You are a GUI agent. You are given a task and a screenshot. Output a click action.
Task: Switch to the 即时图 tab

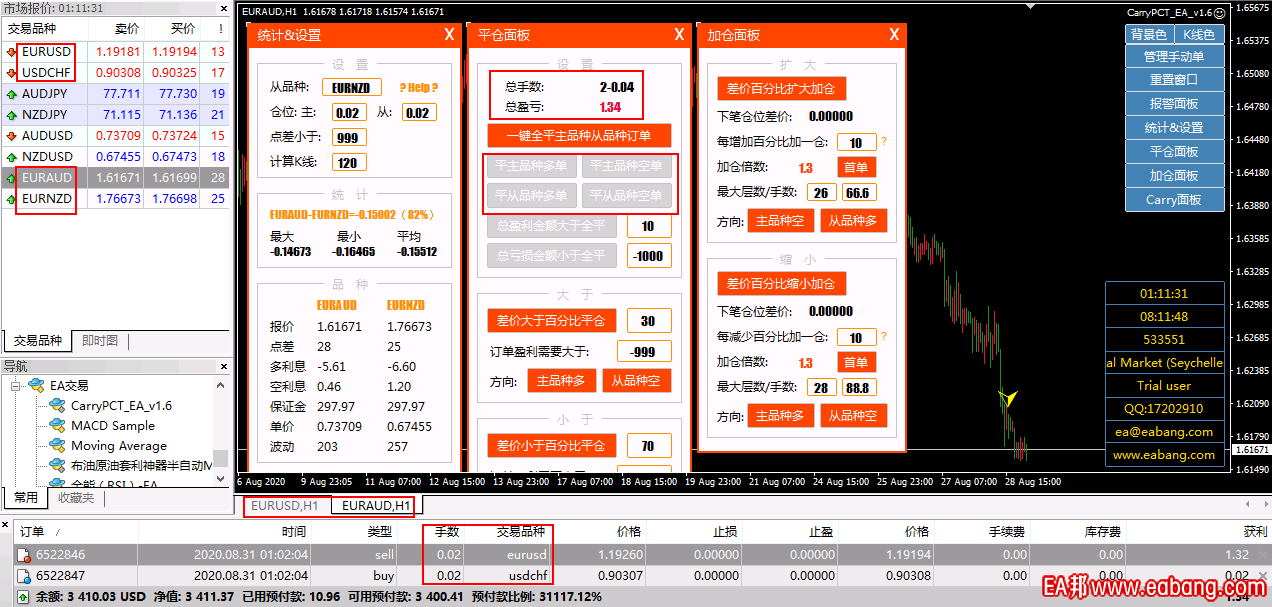[x=100, y=341]
